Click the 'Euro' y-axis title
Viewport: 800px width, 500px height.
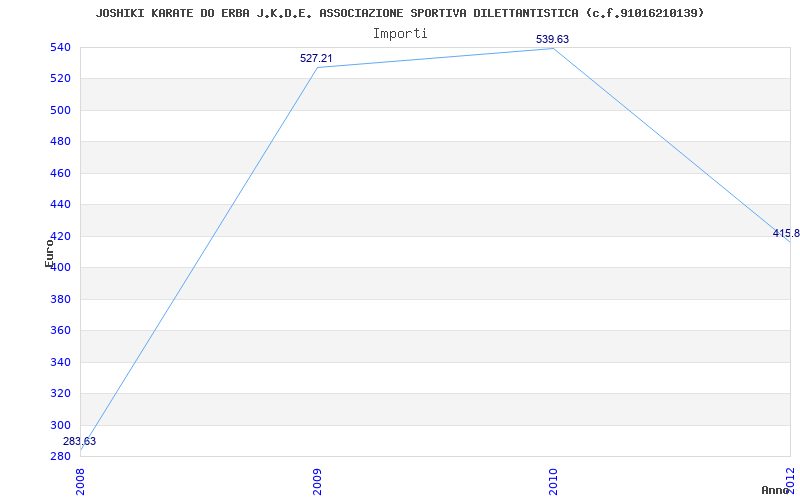[49, 254]
